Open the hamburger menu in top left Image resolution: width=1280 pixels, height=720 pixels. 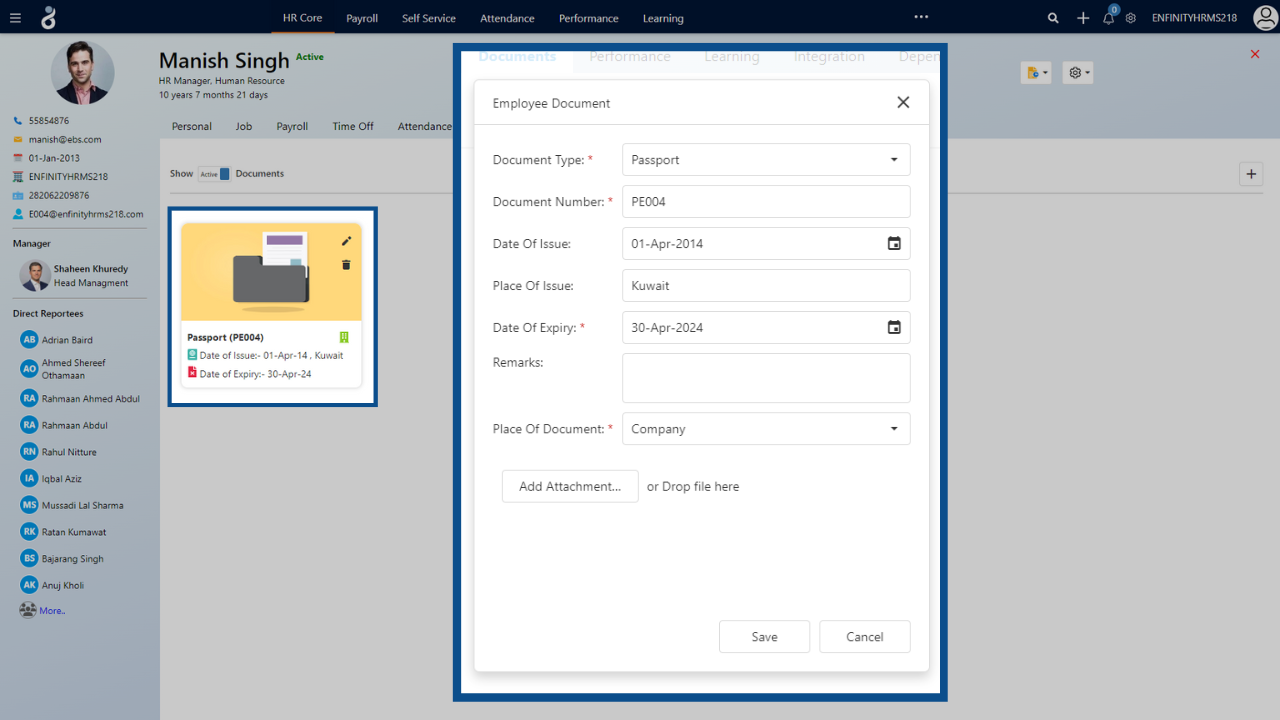[15, 18]
